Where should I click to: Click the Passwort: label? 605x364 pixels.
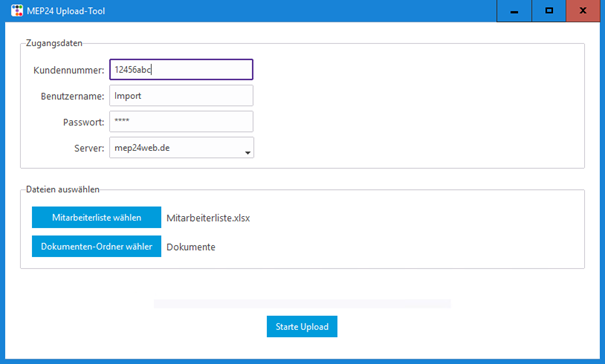(84, 122)
